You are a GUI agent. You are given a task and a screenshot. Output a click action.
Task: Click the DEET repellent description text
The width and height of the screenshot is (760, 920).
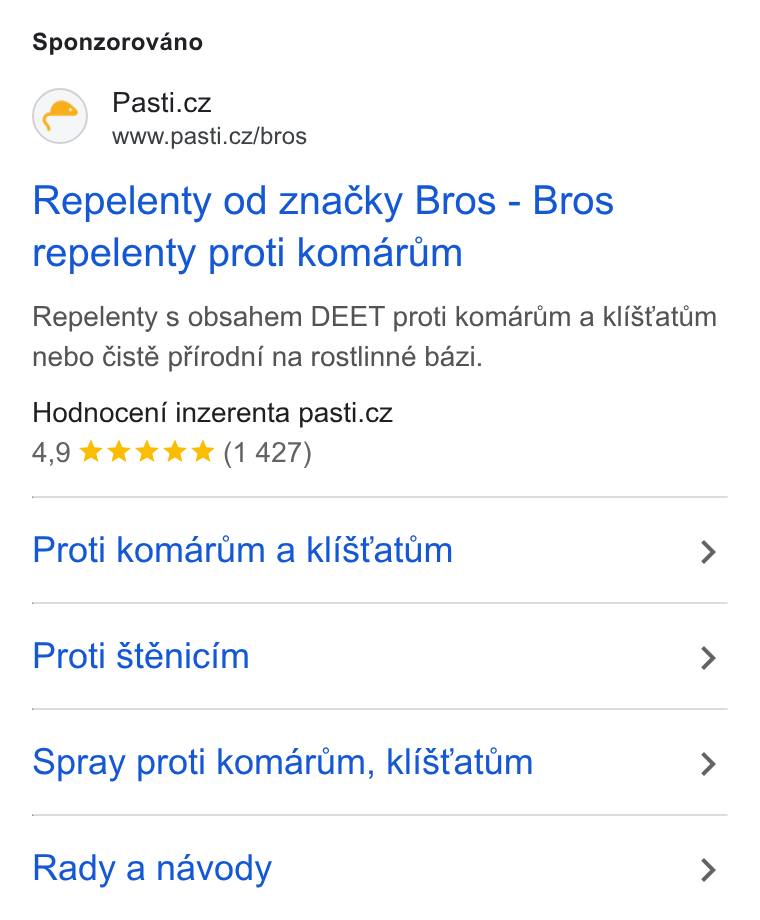(x=374, y=336)
